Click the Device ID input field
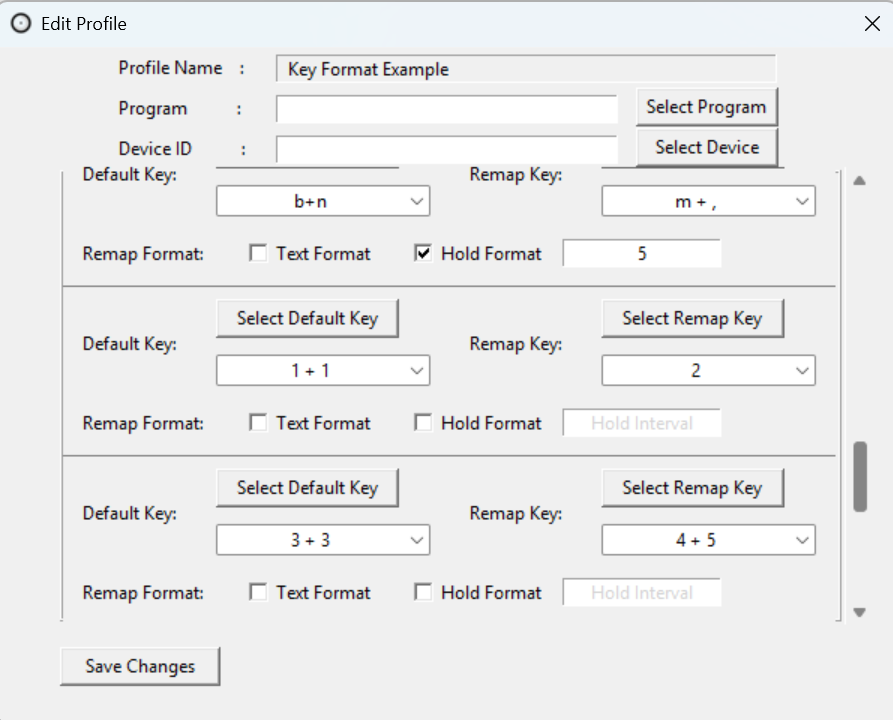The height and width of the screenshot is (720, 893). (x=447, y=149)
